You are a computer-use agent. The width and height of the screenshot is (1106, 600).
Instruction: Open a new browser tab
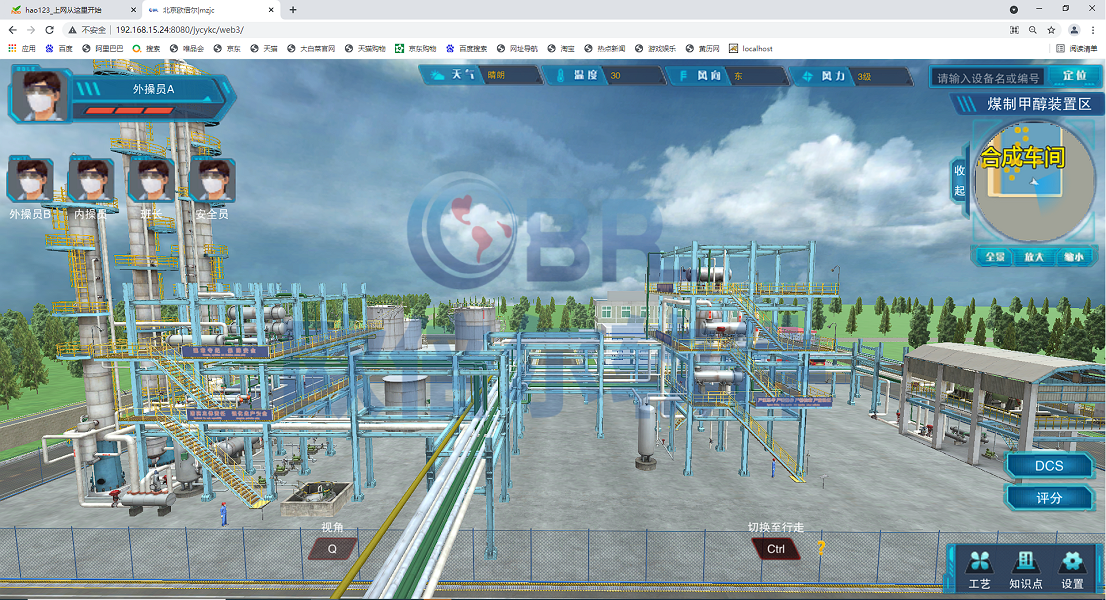click(293, 10)
